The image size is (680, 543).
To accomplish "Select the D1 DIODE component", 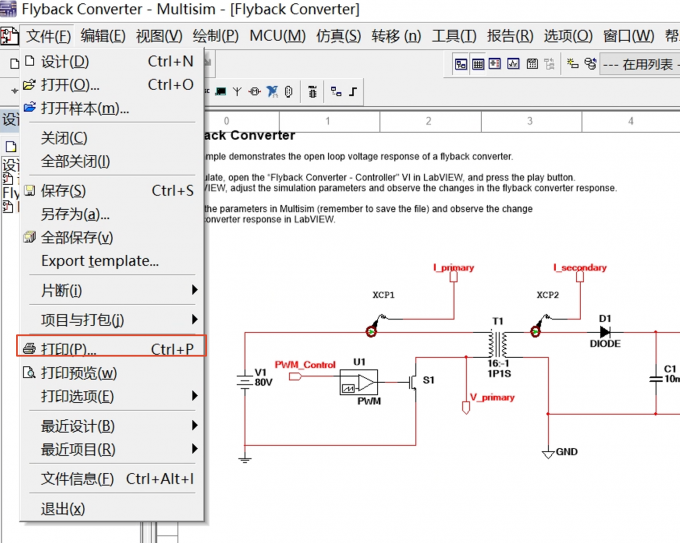I will [605, 332].
